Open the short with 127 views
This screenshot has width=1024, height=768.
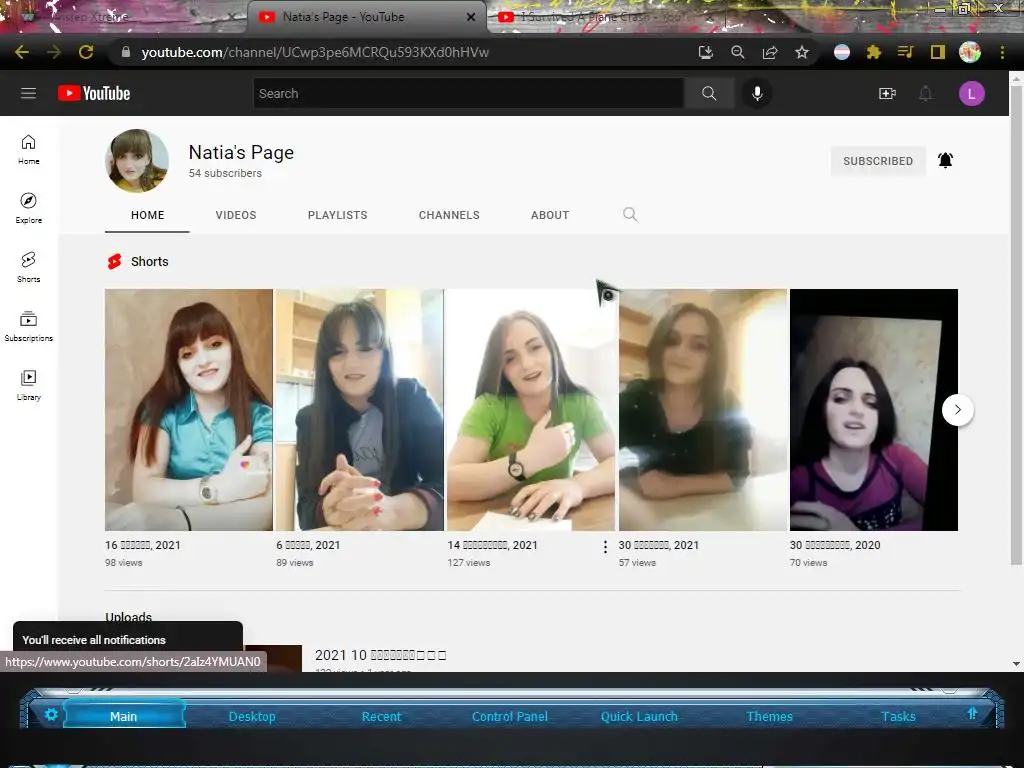(531, 409)
